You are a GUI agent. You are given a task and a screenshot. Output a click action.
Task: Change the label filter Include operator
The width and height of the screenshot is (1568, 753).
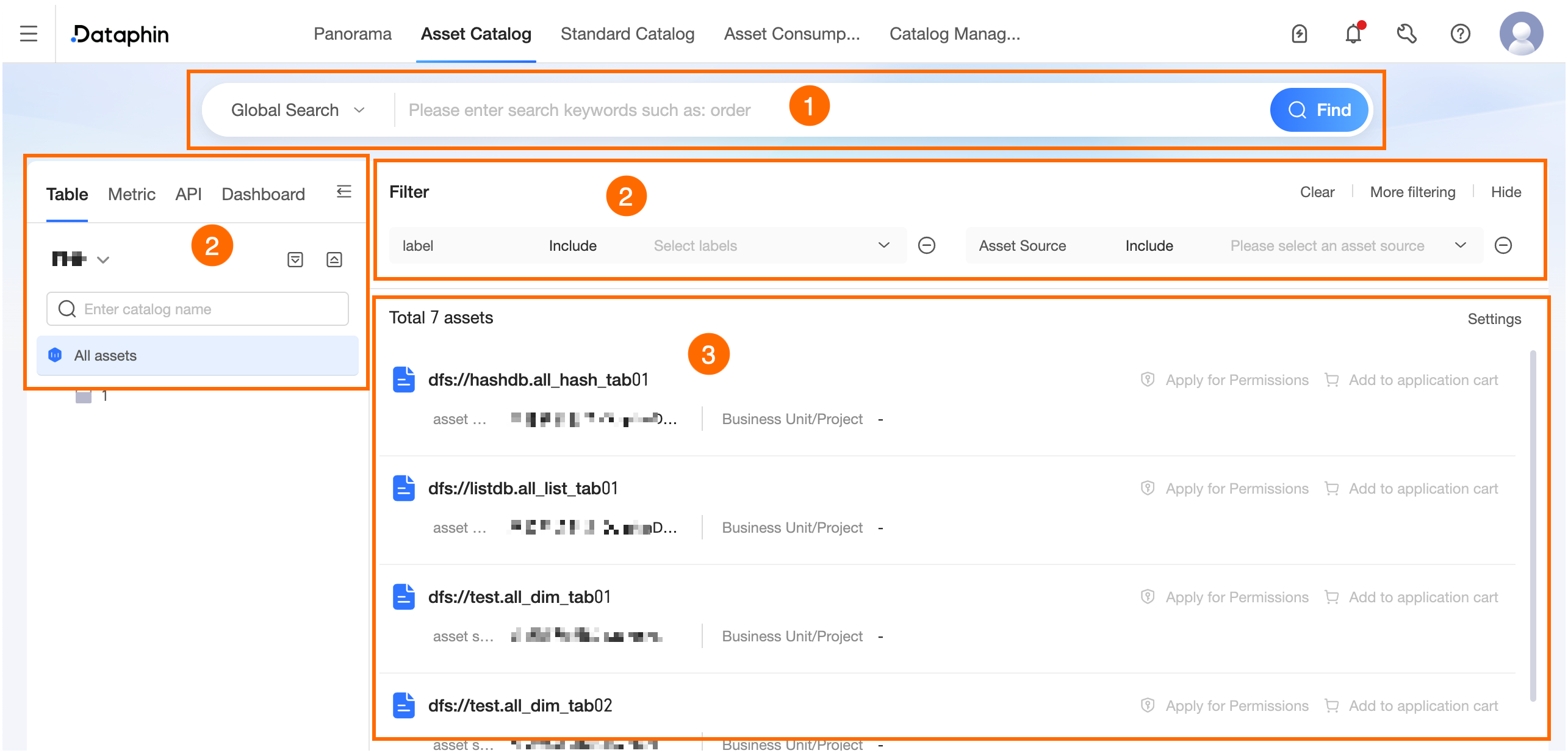click(573, 245)
